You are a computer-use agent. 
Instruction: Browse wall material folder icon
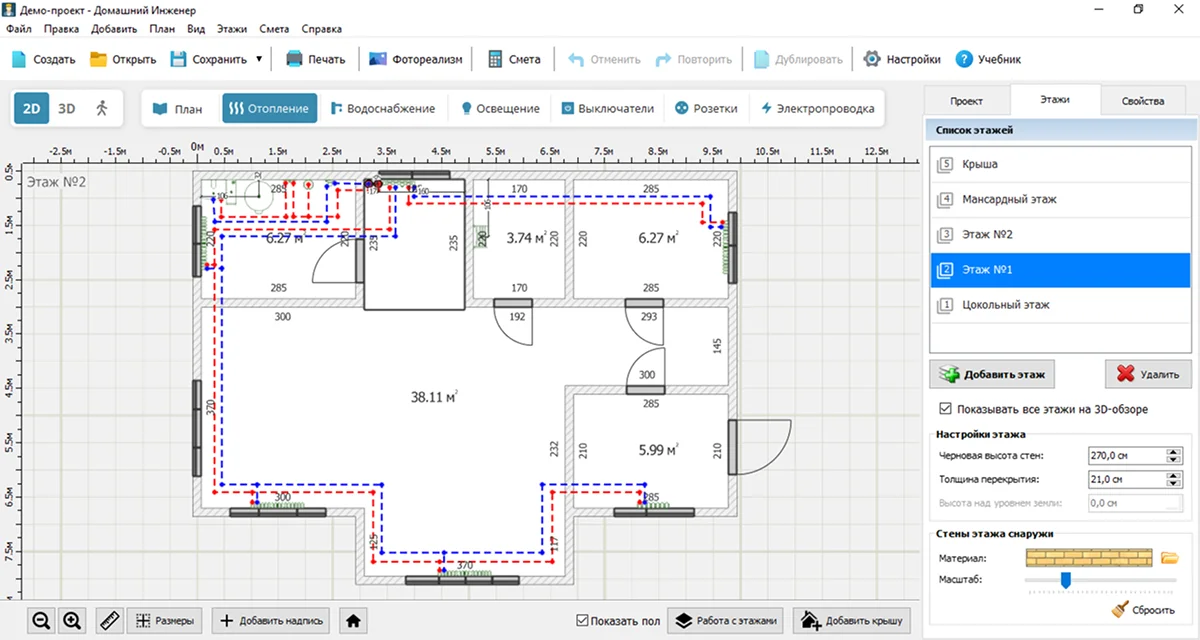(1169, 556)
